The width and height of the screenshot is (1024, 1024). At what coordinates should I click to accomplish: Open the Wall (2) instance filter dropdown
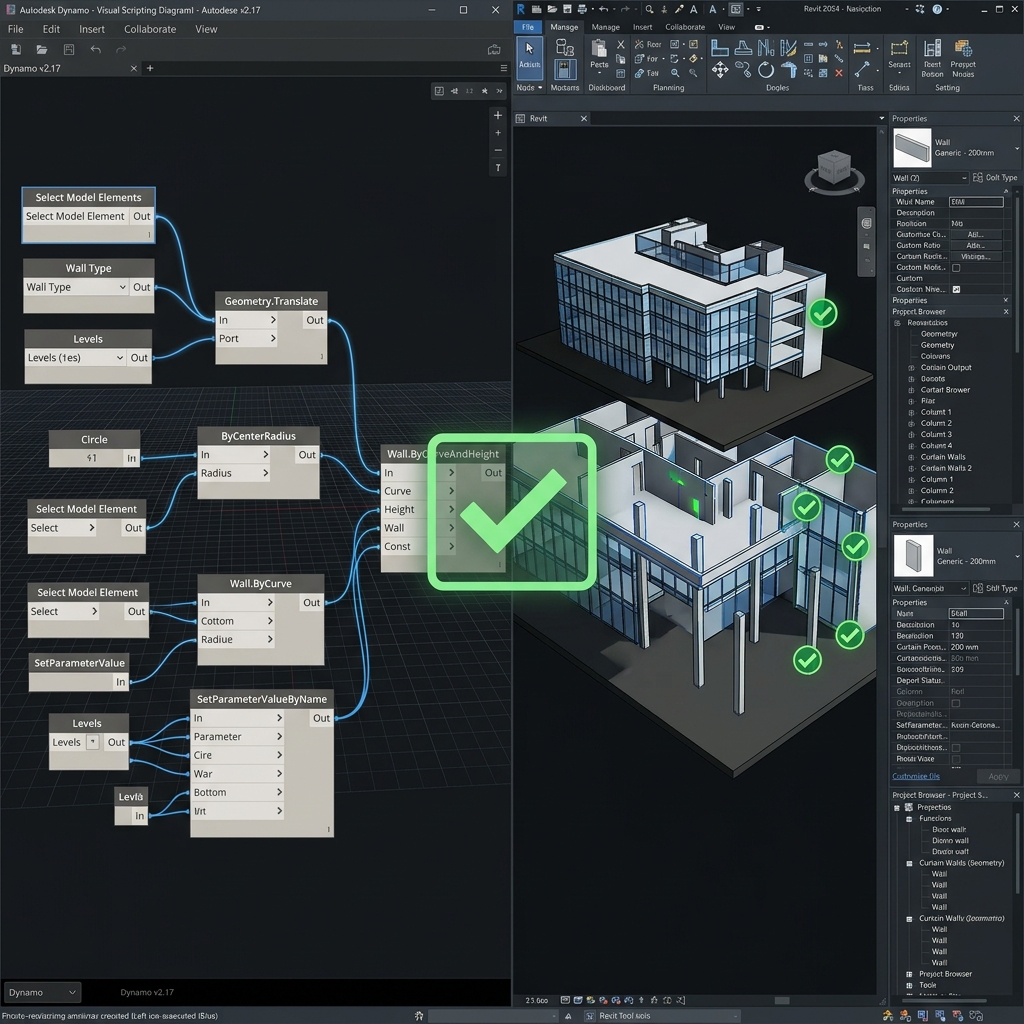(930, 178)
